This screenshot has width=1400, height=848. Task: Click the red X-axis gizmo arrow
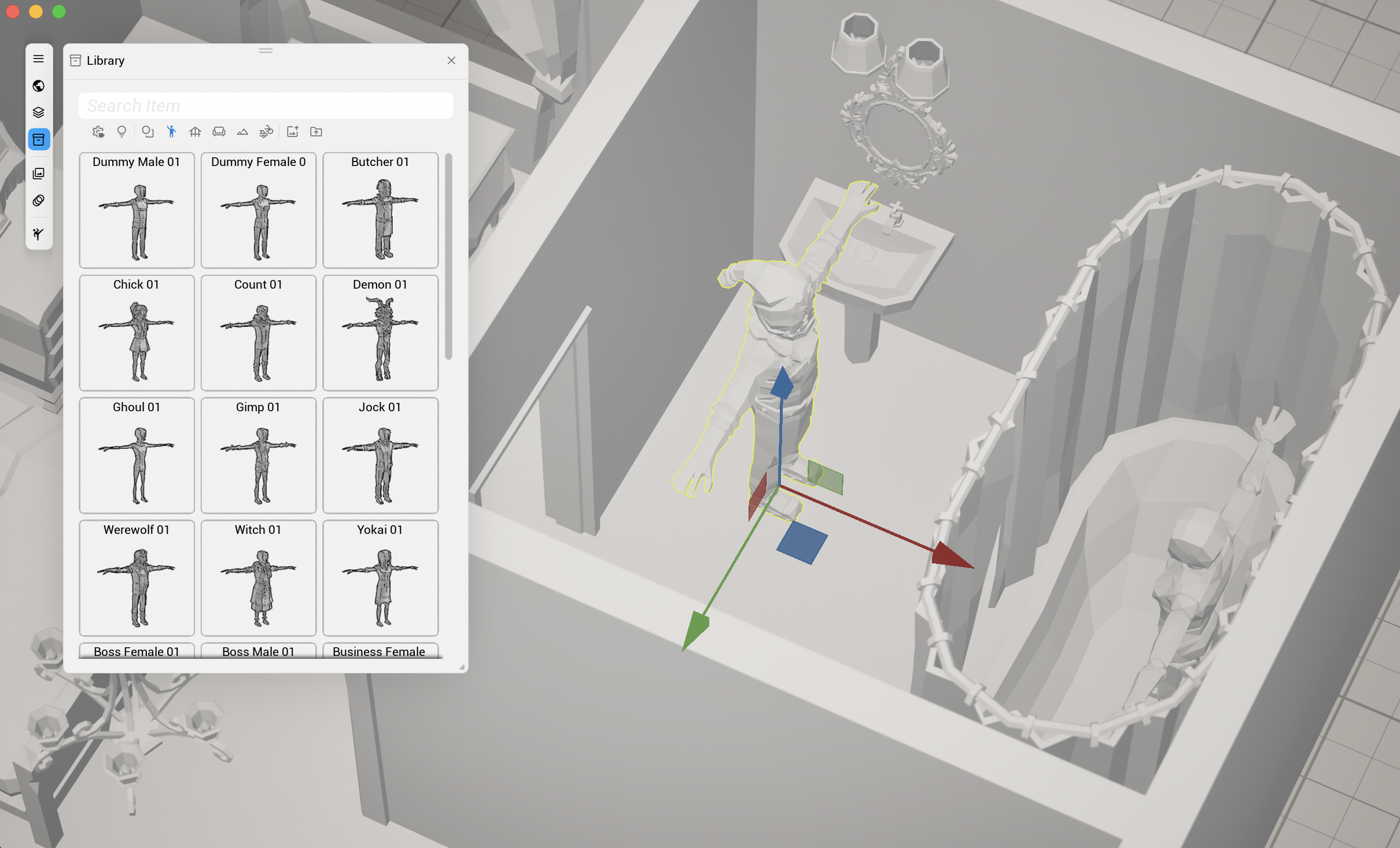point(952,555)
